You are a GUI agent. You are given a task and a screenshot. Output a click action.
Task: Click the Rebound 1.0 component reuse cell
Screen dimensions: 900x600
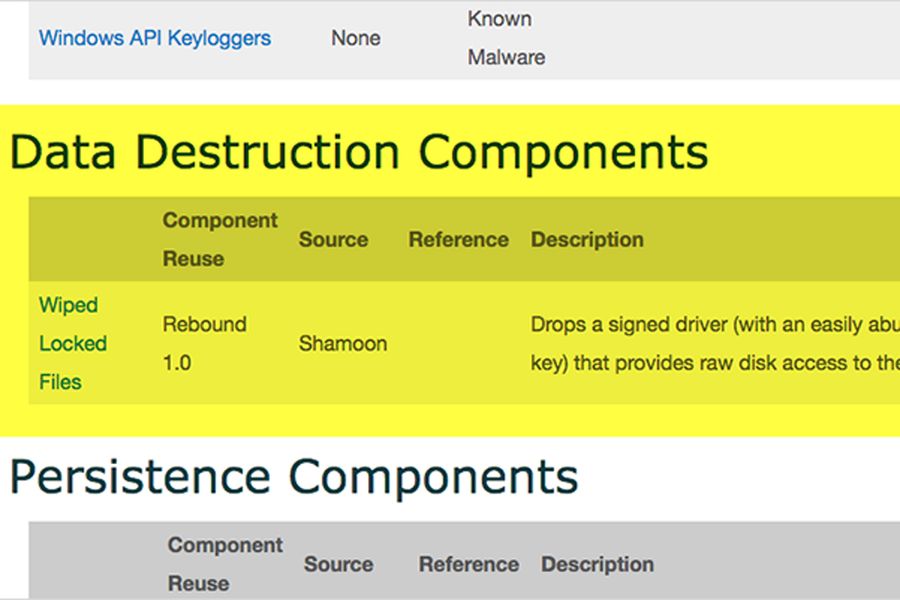point(204,343)
